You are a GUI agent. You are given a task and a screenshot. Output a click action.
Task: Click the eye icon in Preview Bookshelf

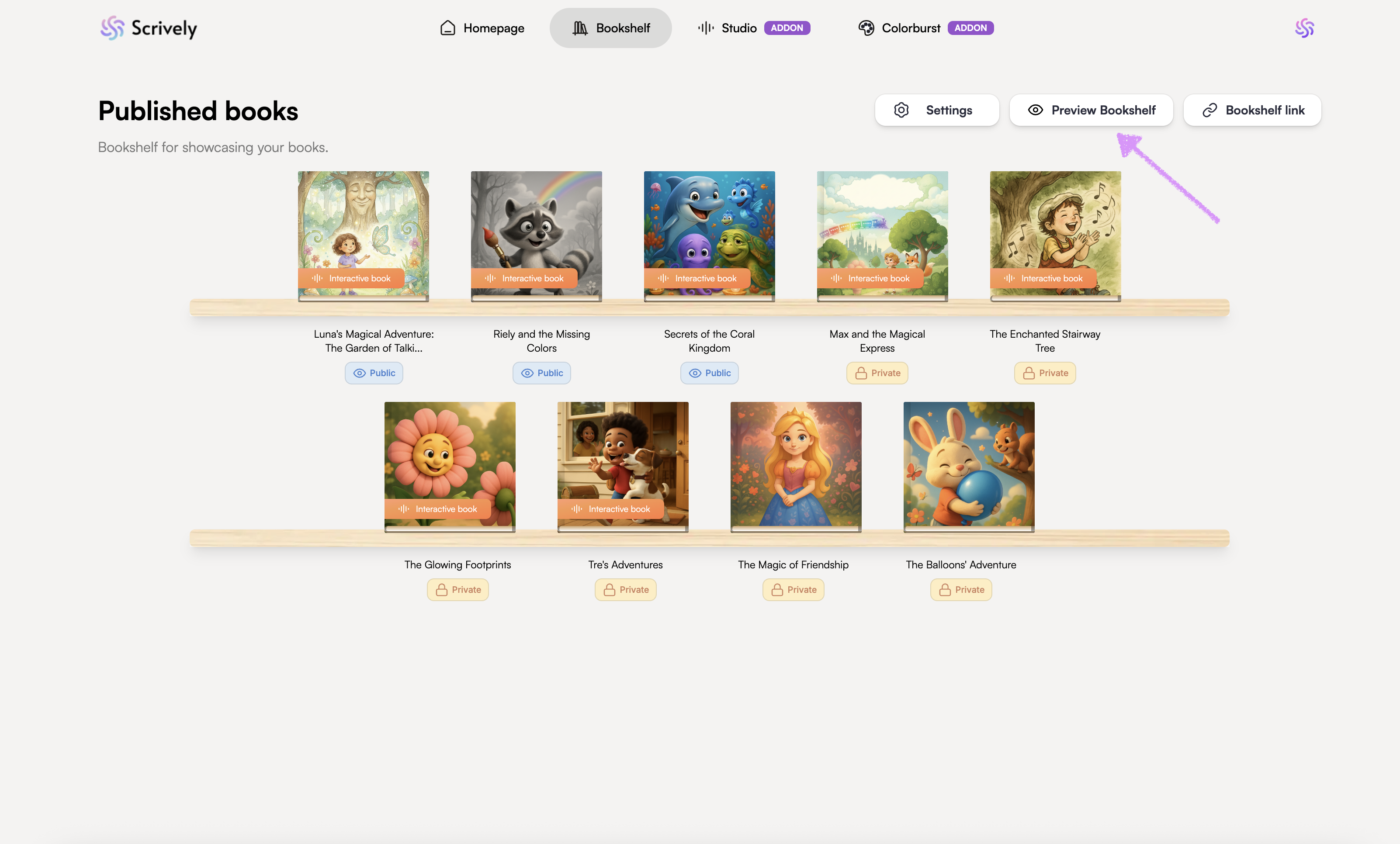[x=1035, y=110]
